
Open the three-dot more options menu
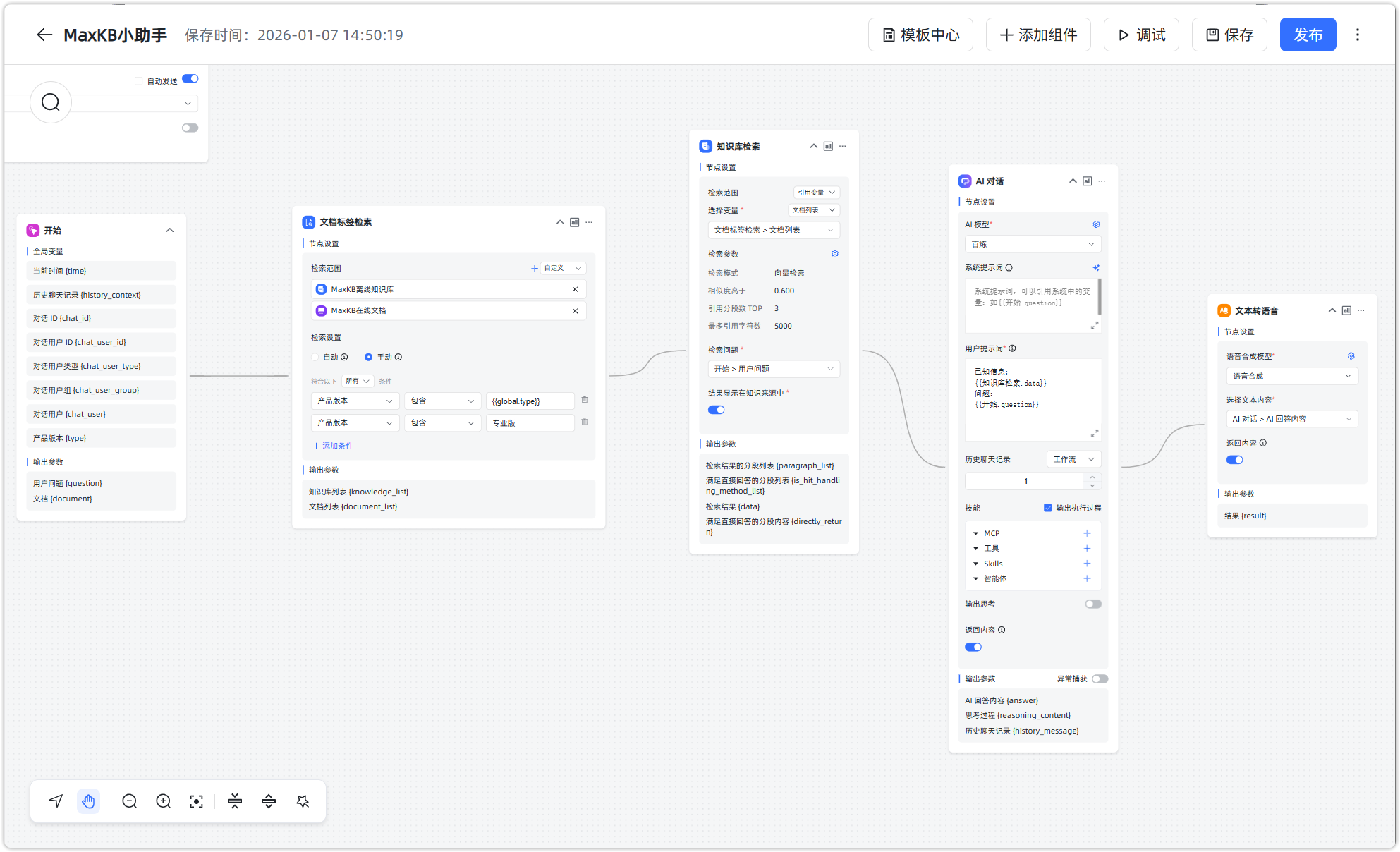click(x=1357, y=35)
